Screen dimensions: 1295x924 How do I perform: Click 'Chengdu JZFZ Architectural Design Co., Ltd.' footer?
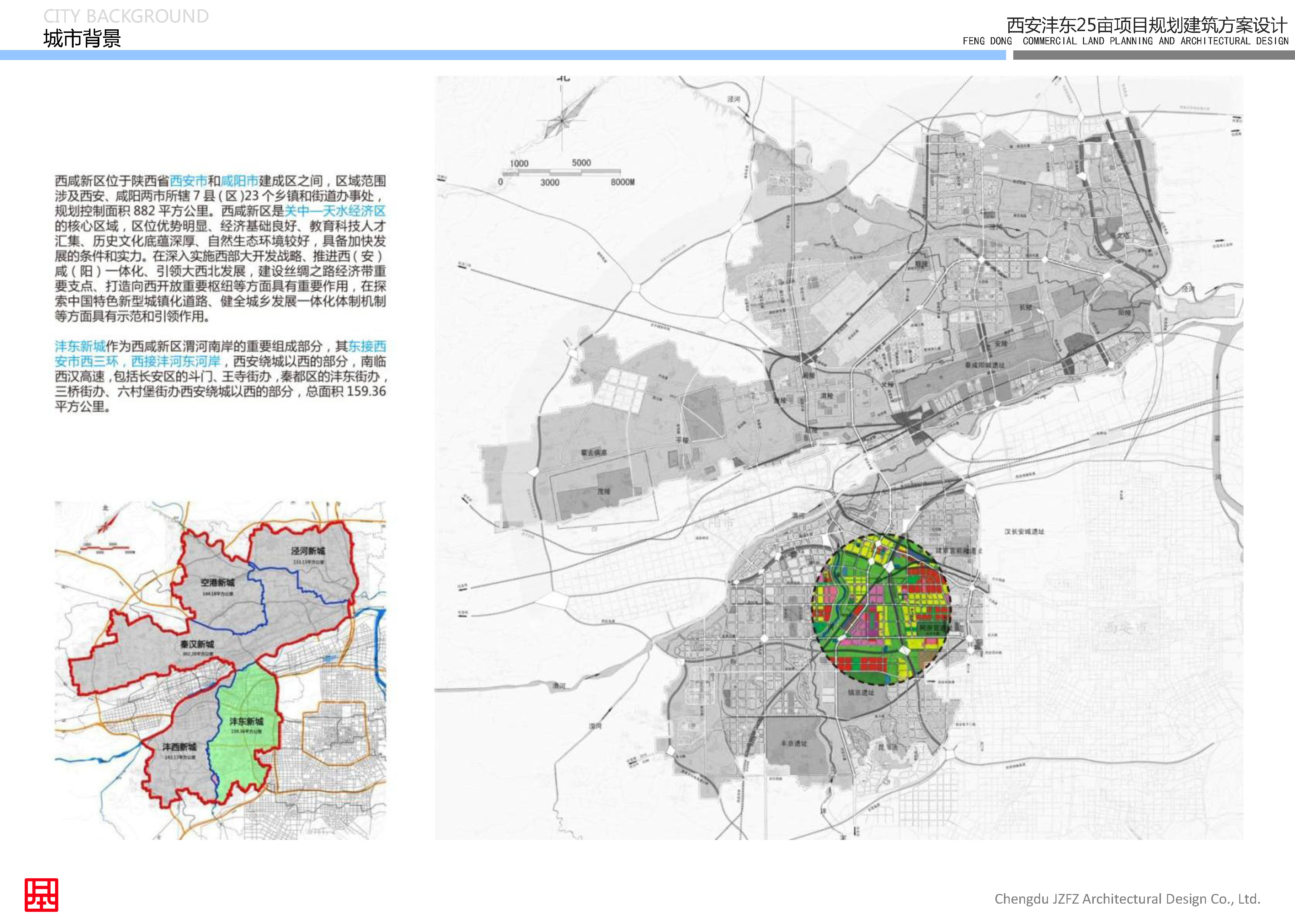(x=1127, y=898)
